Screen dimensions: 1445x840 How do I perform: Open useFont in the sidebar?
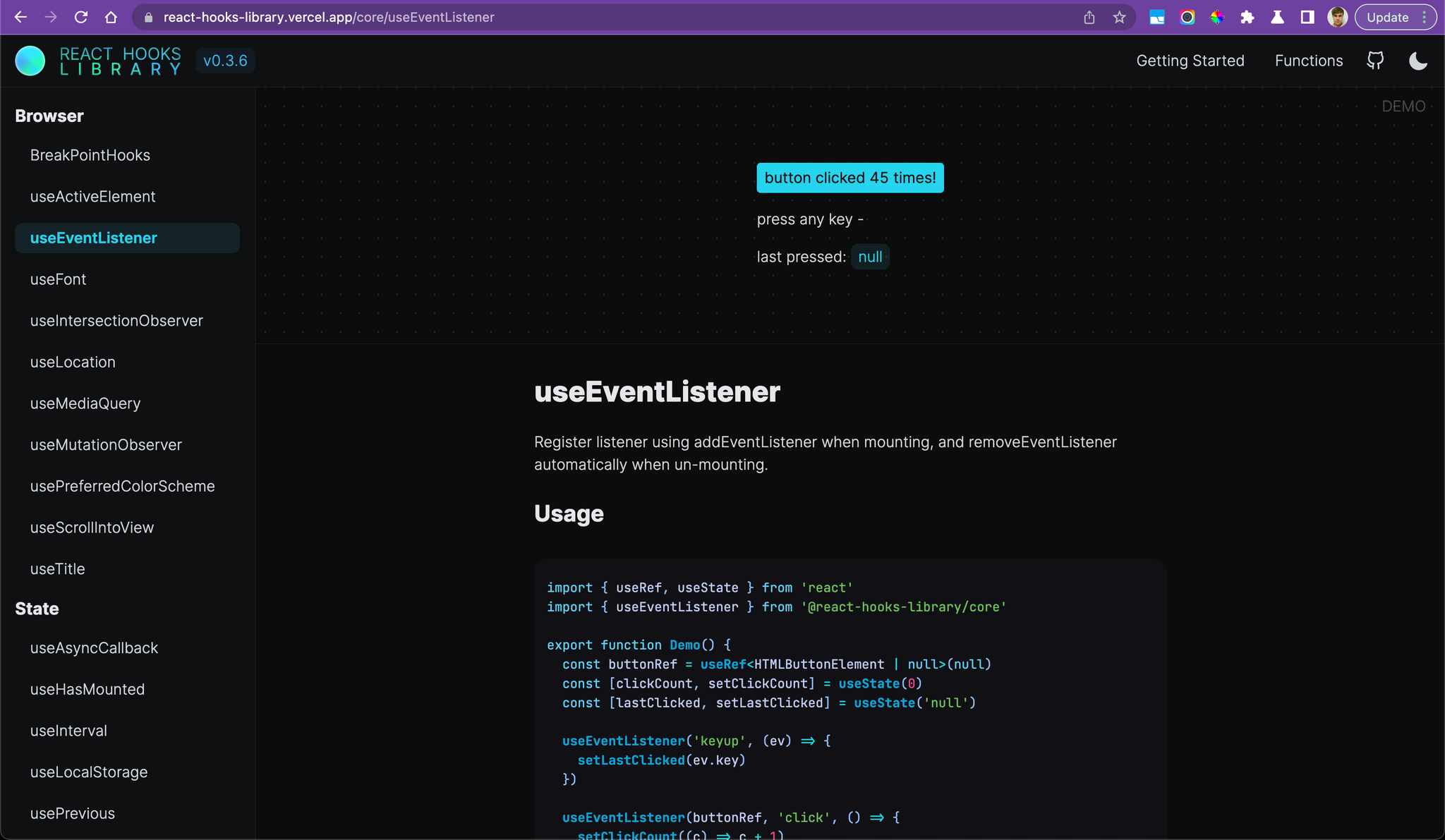coord(58,279)
